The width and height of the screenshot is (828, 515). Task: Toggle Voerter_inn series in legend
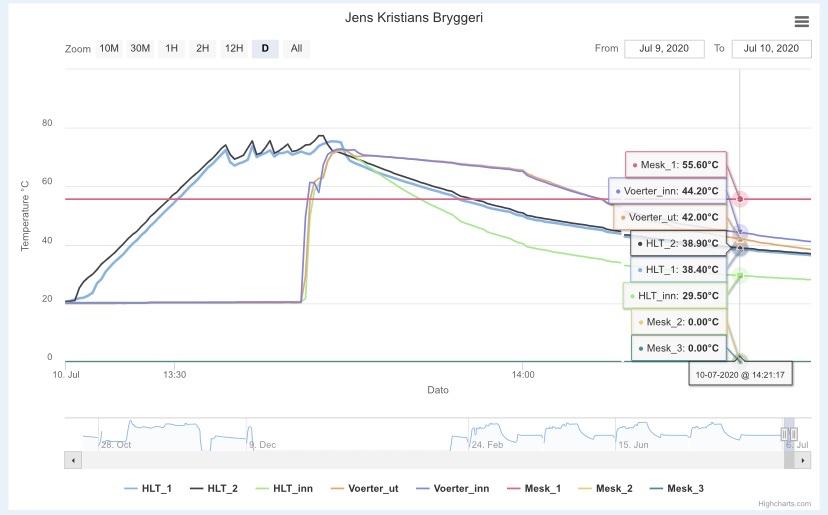pyautogui.click(x=453, y=489)
